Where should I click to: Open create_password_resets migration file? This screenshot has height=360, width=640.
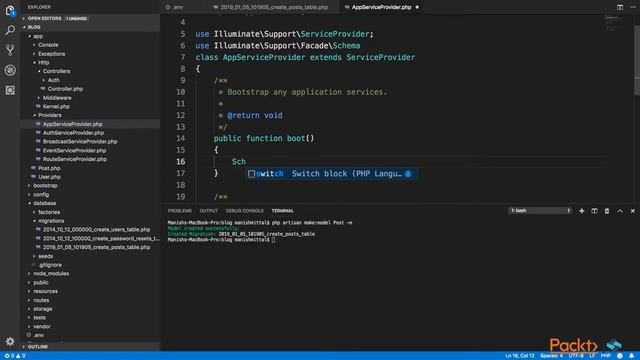100,238
